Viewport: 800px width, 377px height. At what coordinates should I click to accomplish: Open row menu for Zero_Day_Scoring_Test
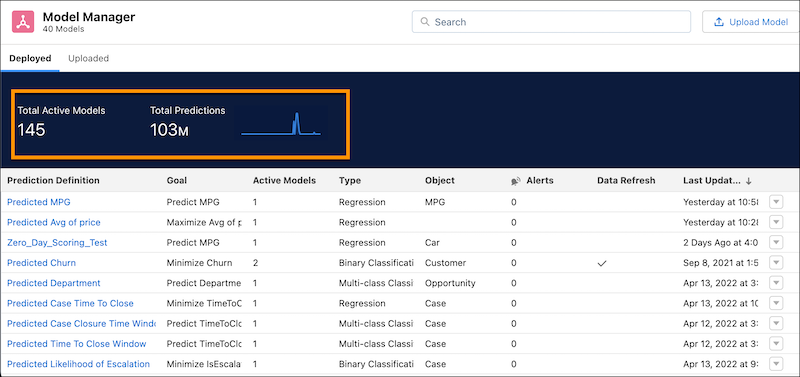(776, 242)
